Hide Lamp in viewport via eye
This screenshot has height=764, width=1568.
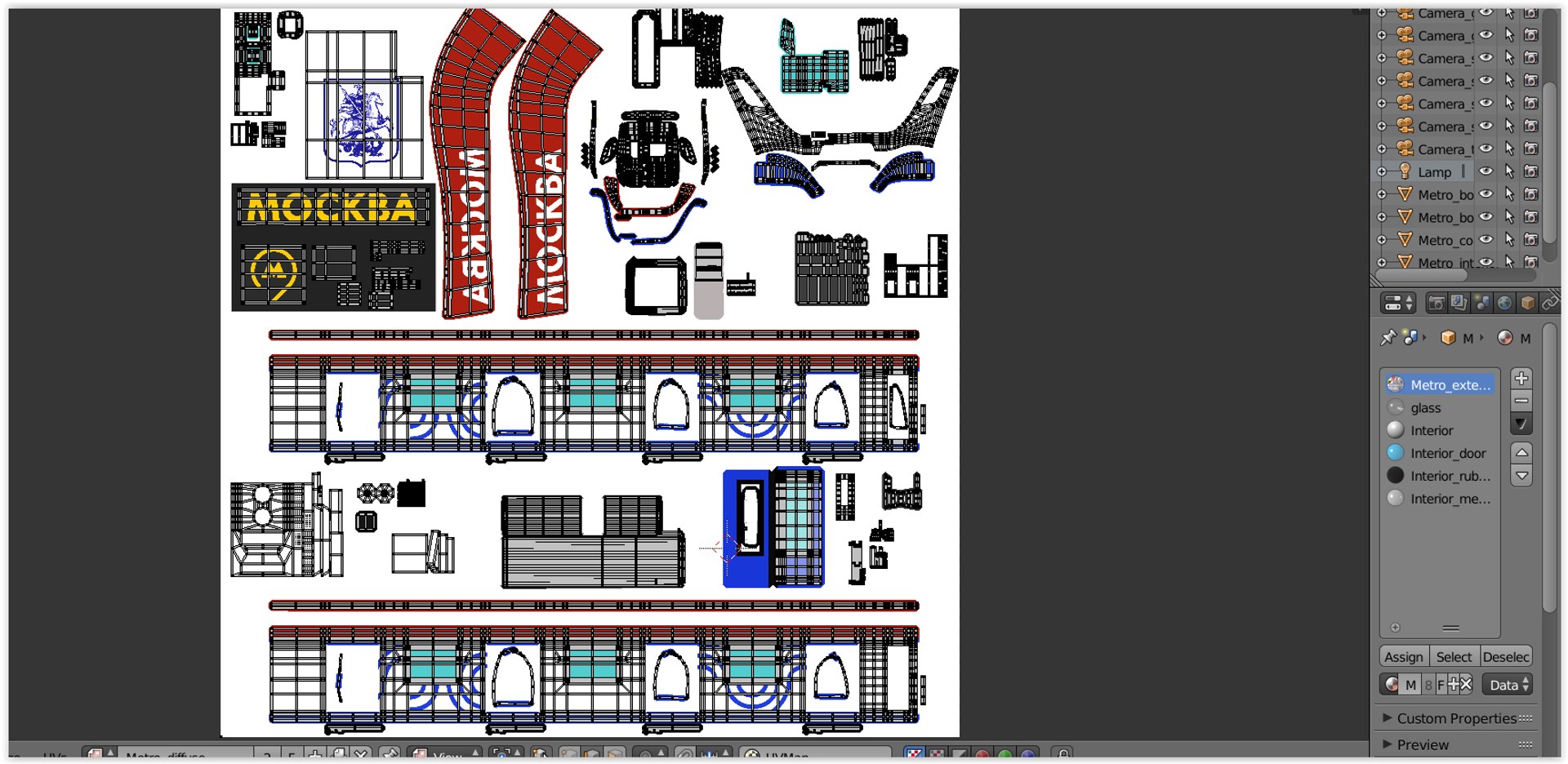[x=1486, y=171]
